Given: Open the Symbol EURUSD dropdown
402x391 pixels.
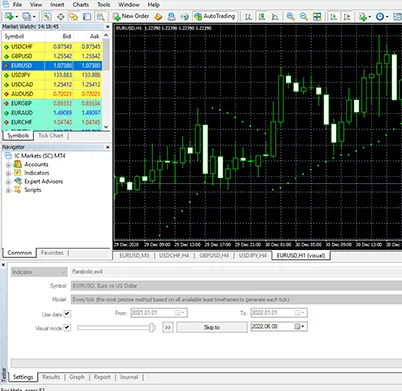Looking at the screenshot, I should (236, 286).
